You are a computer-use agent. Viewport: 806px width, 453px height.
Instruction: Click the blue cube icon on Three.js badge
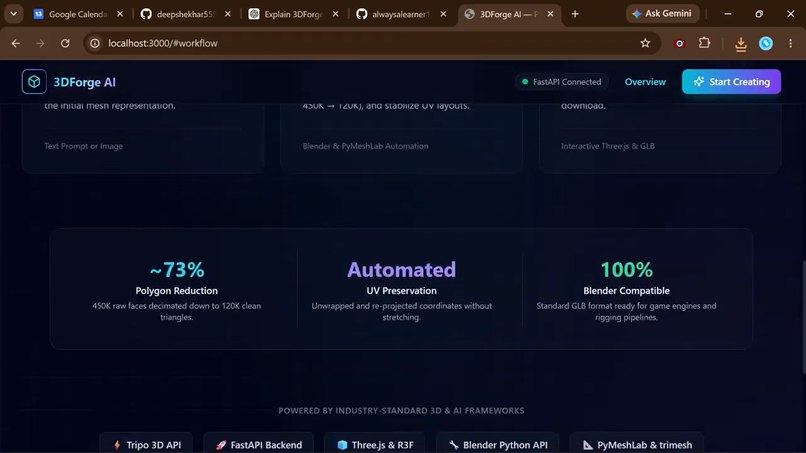342,445
